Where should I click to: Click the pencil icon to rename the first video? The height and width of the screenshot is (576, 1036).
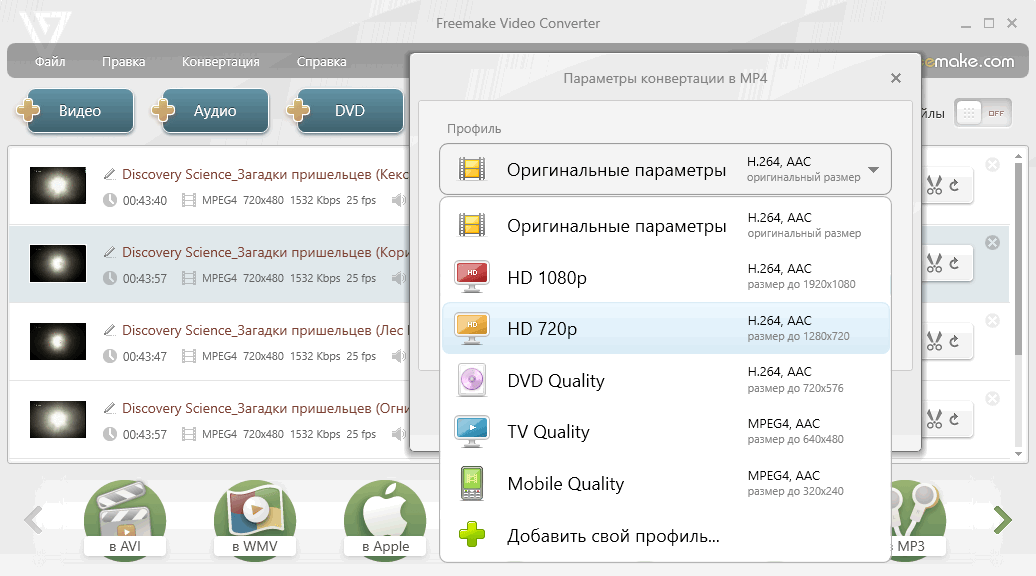109,173
